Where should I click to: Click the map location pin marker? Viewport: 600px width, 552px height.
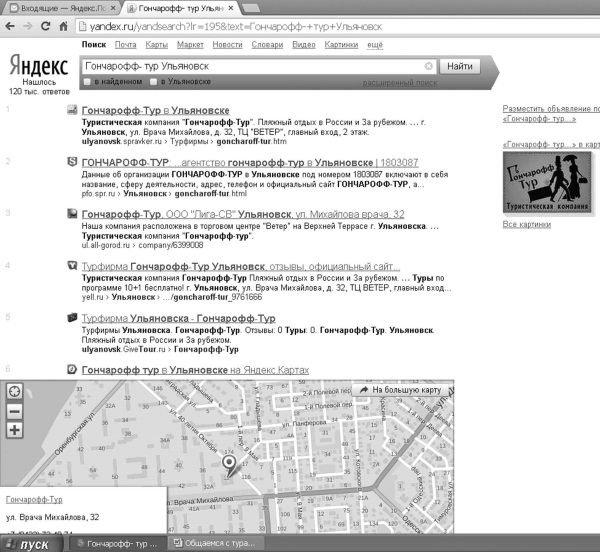click(229, 463)
